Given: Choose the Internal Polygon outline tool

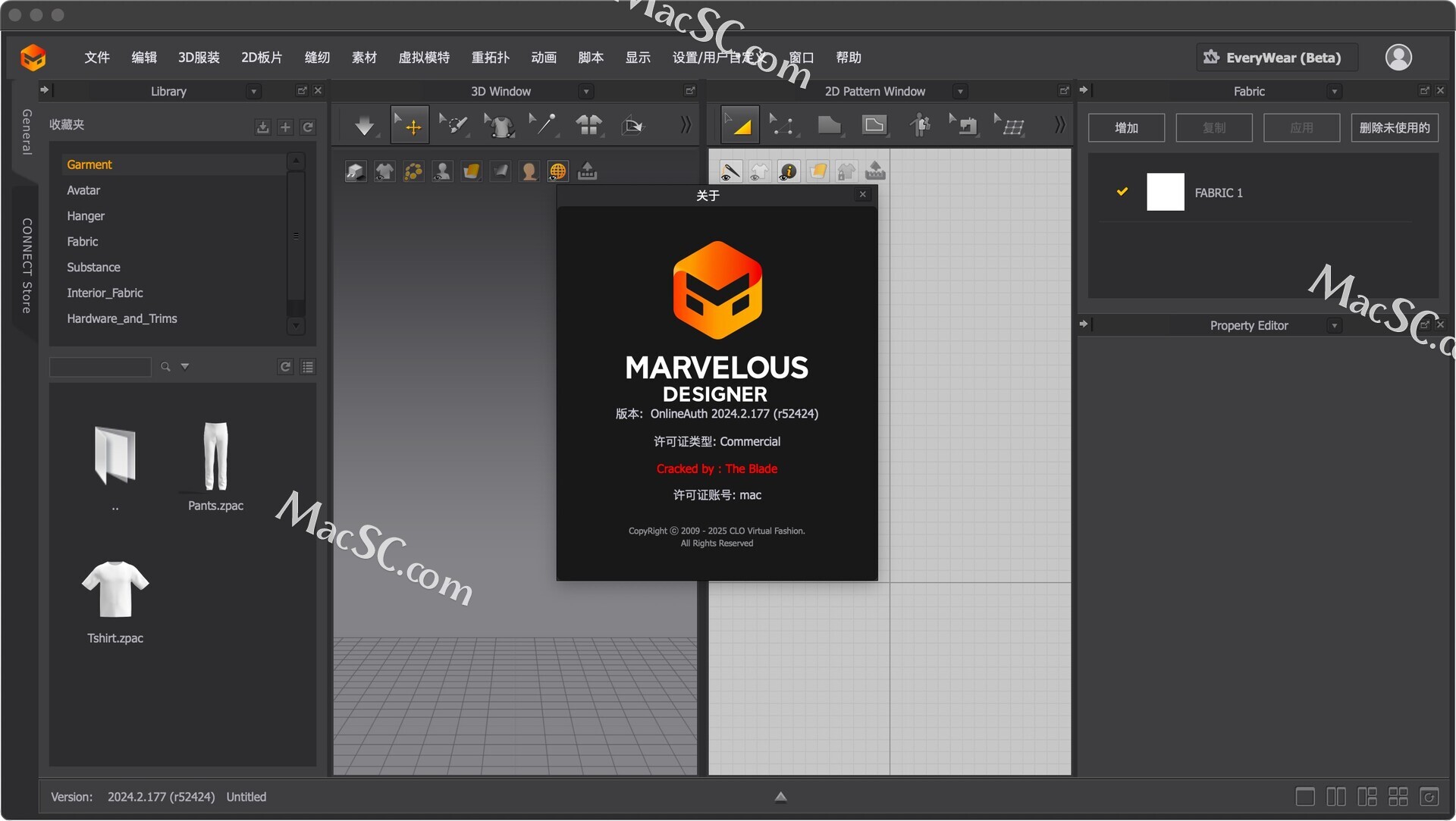Looking at the screenshot, I should tap(874, 125).
